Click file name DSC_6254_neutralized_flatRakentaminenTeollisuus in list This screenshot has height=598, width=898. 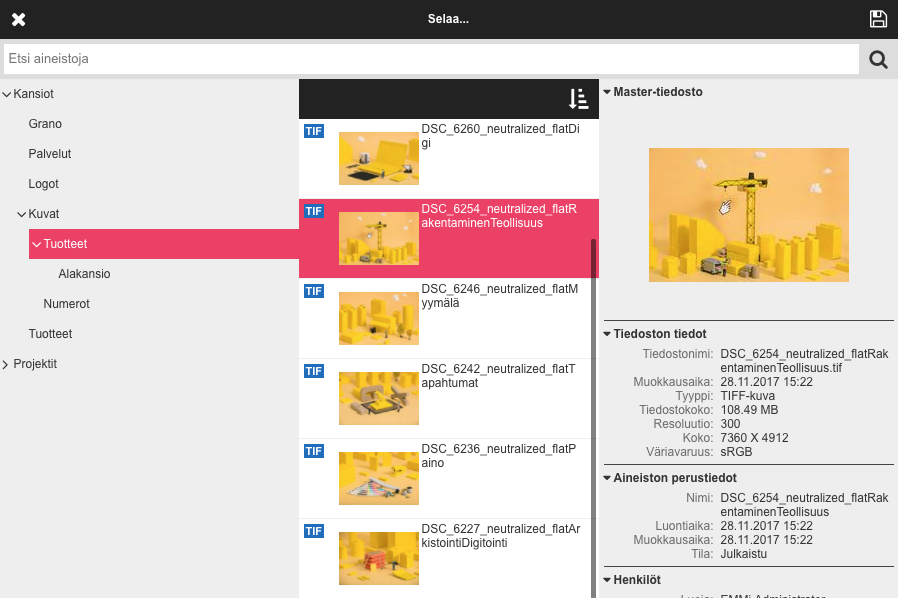tap(499, 216)
